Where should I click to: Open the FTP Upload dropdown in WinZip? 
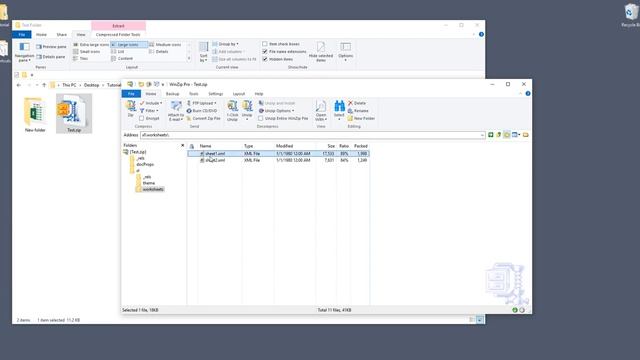pos(202,103)
